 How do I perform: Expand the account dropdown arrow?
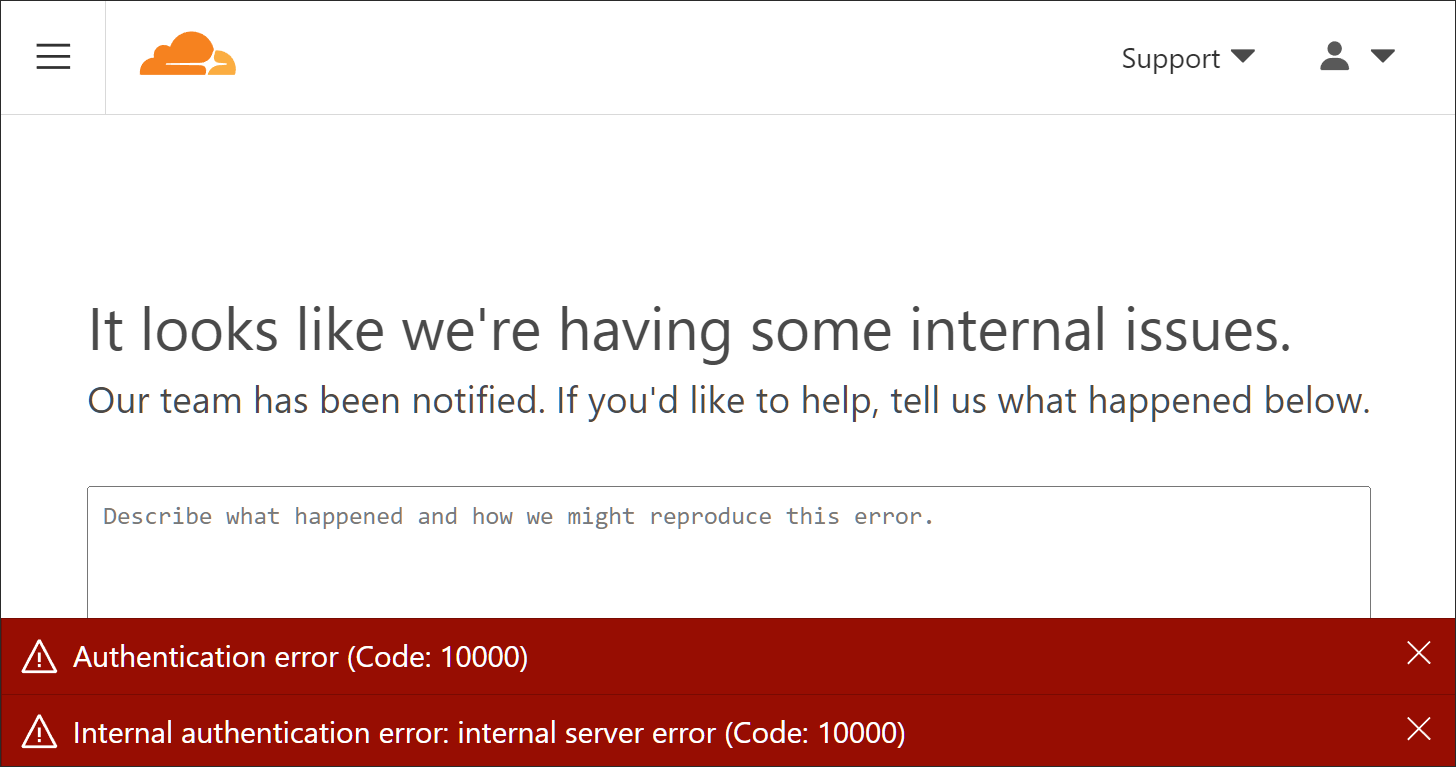click(1382, 56)
